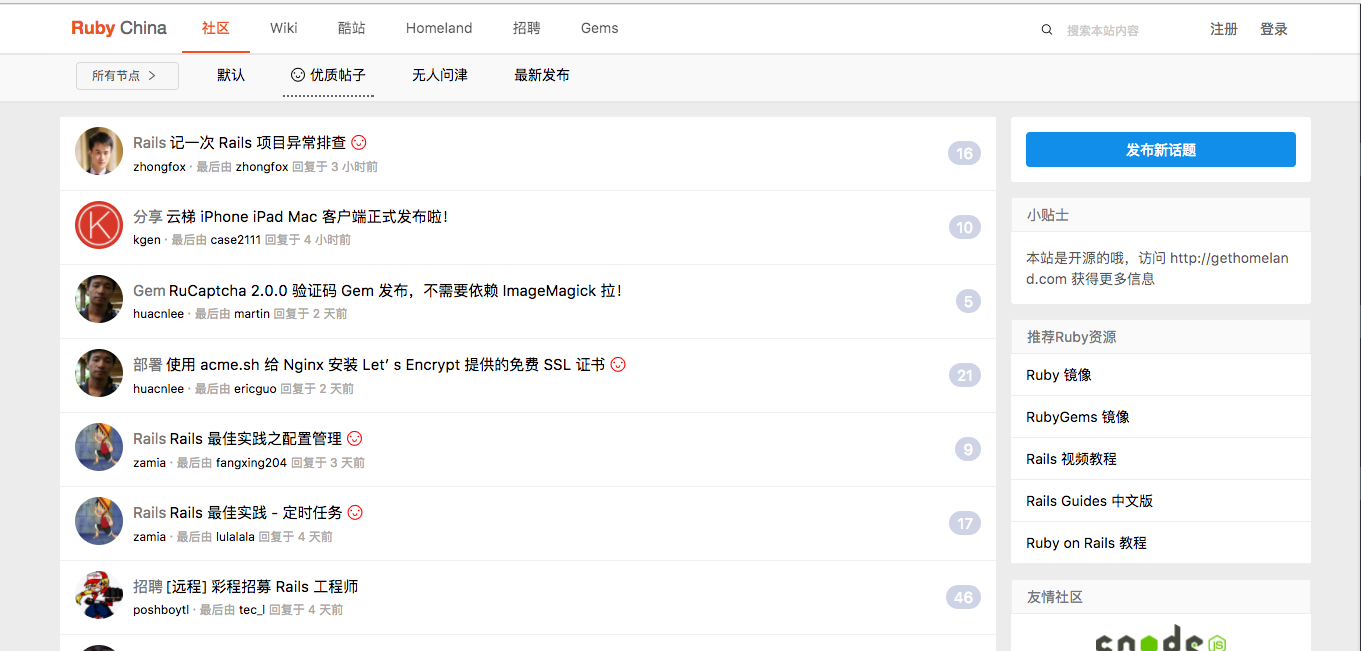Click the Ruby China logo

click(x=119, y=28)
